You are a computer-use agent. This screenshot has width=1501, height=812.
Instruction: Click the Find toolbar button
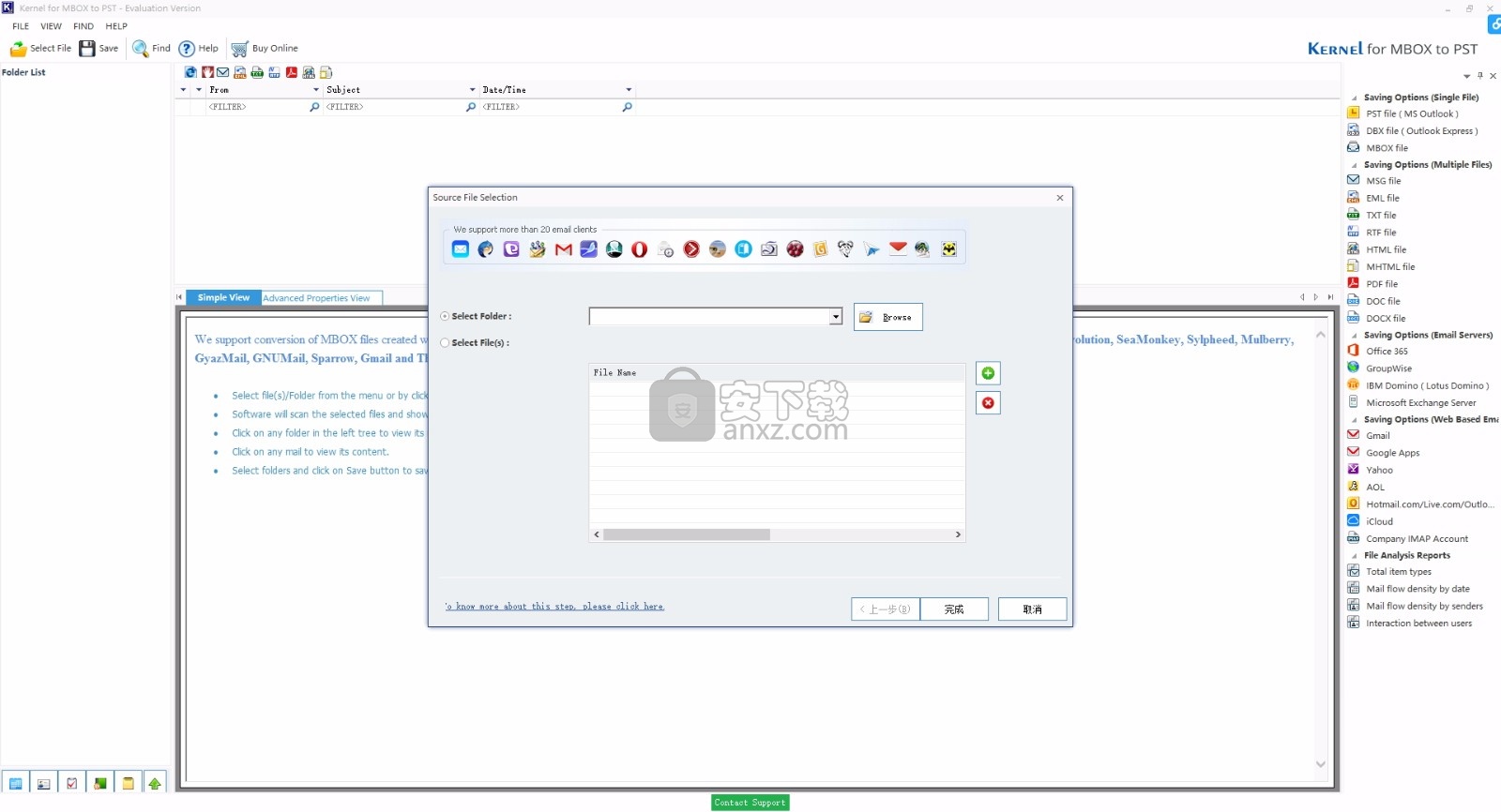151,49
